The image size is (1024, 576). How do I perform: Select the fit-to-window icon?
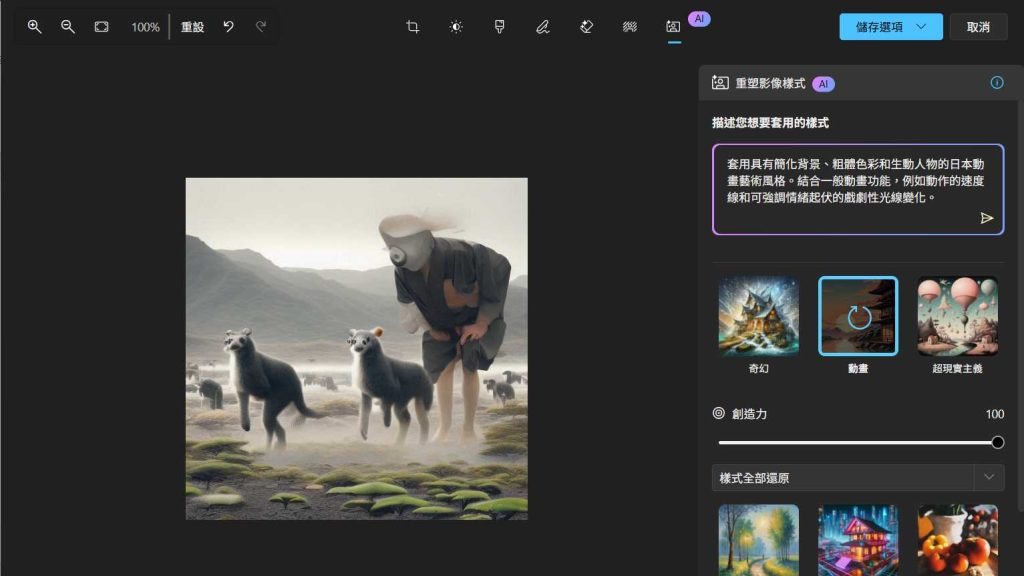(101, 27)
